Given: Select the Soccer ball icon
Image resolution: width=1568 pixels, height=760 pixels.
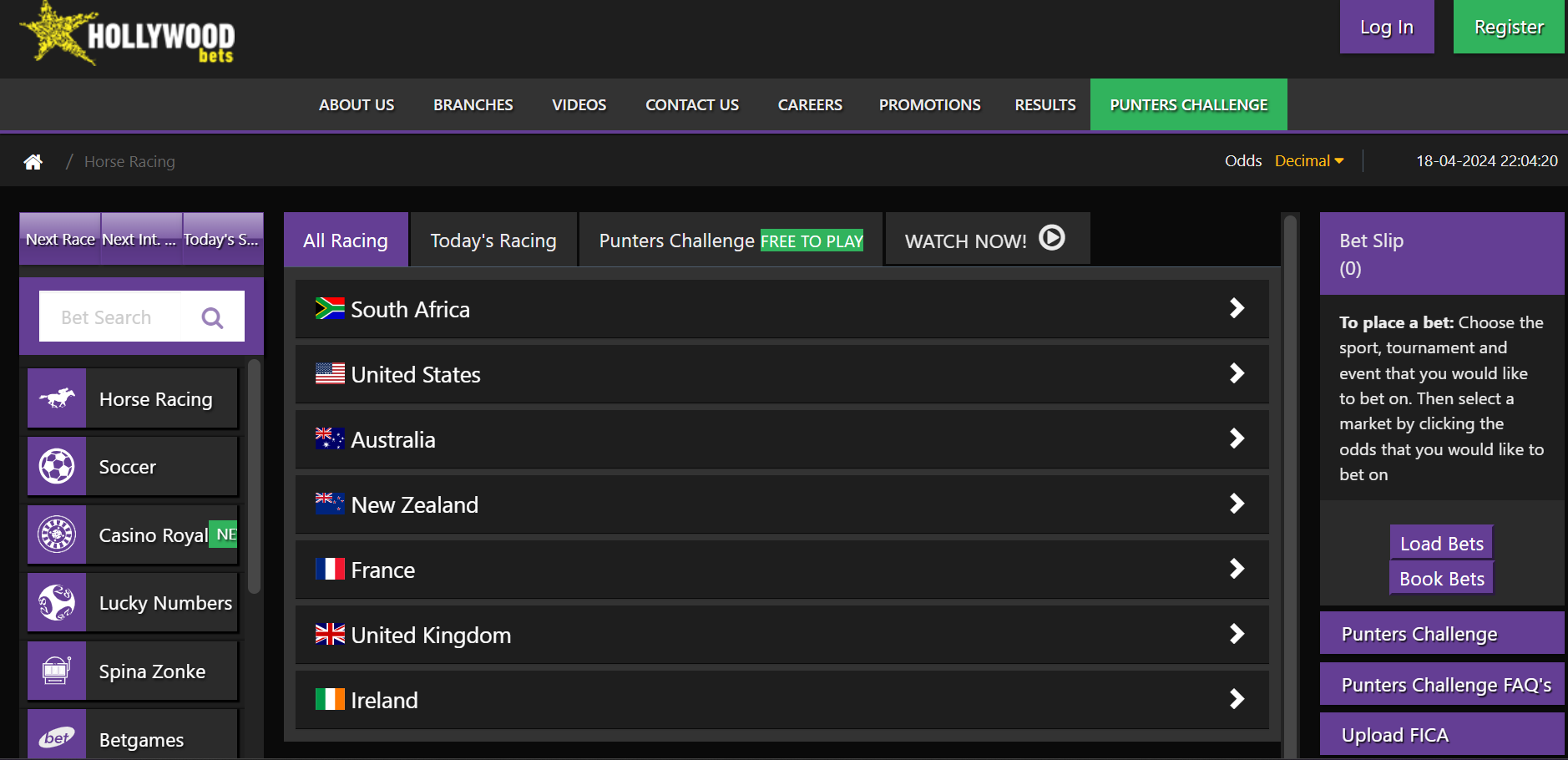Looking at the screenshot, I should click(57, 466).
